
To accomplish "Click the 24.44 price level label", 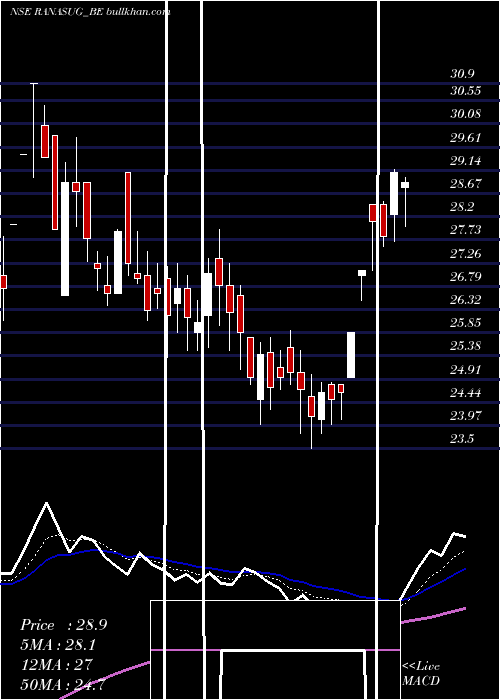I will click(x=466, y=393).
